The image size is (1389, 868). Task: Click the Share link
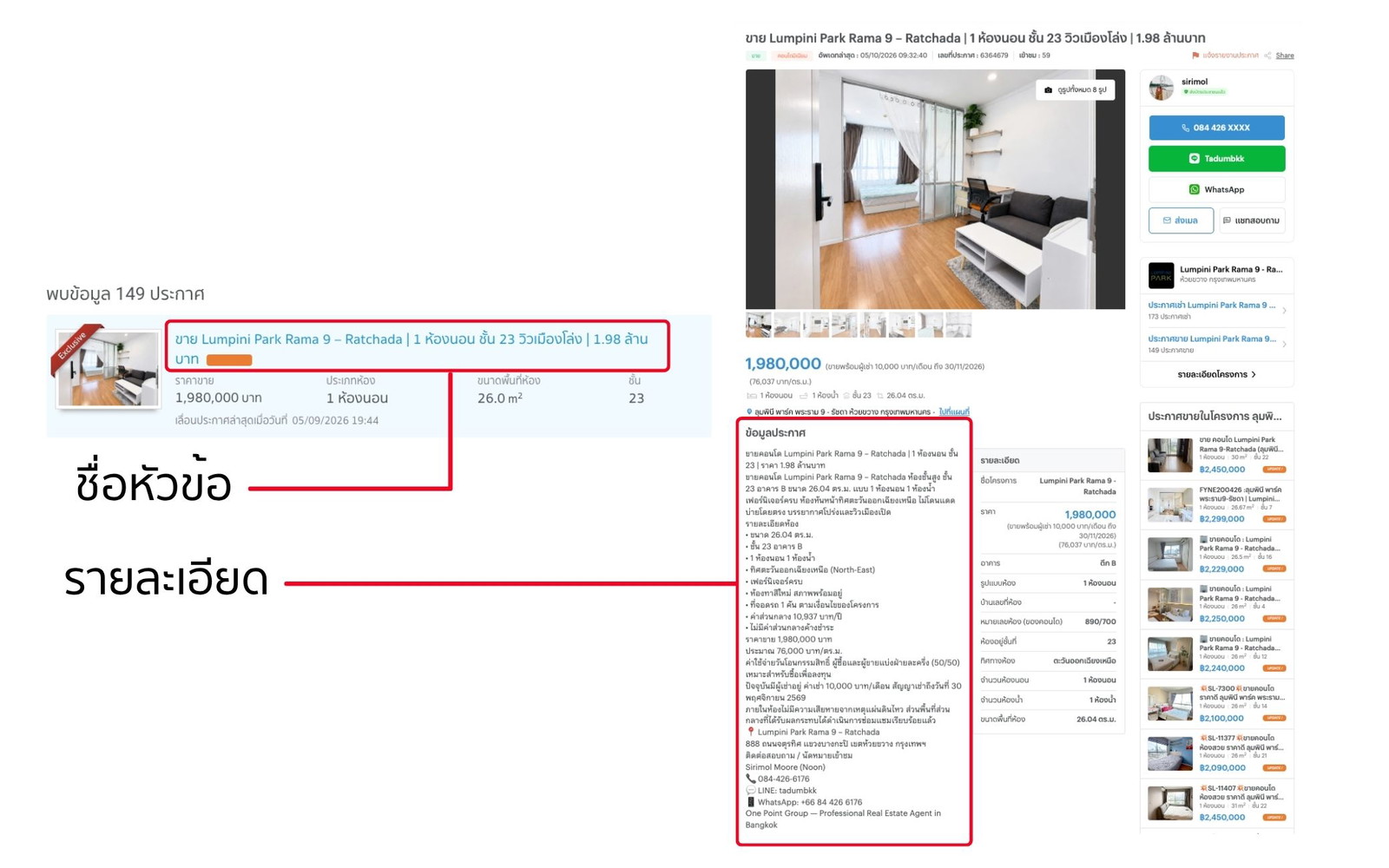pyautogui.click(x=1285, y=56)
